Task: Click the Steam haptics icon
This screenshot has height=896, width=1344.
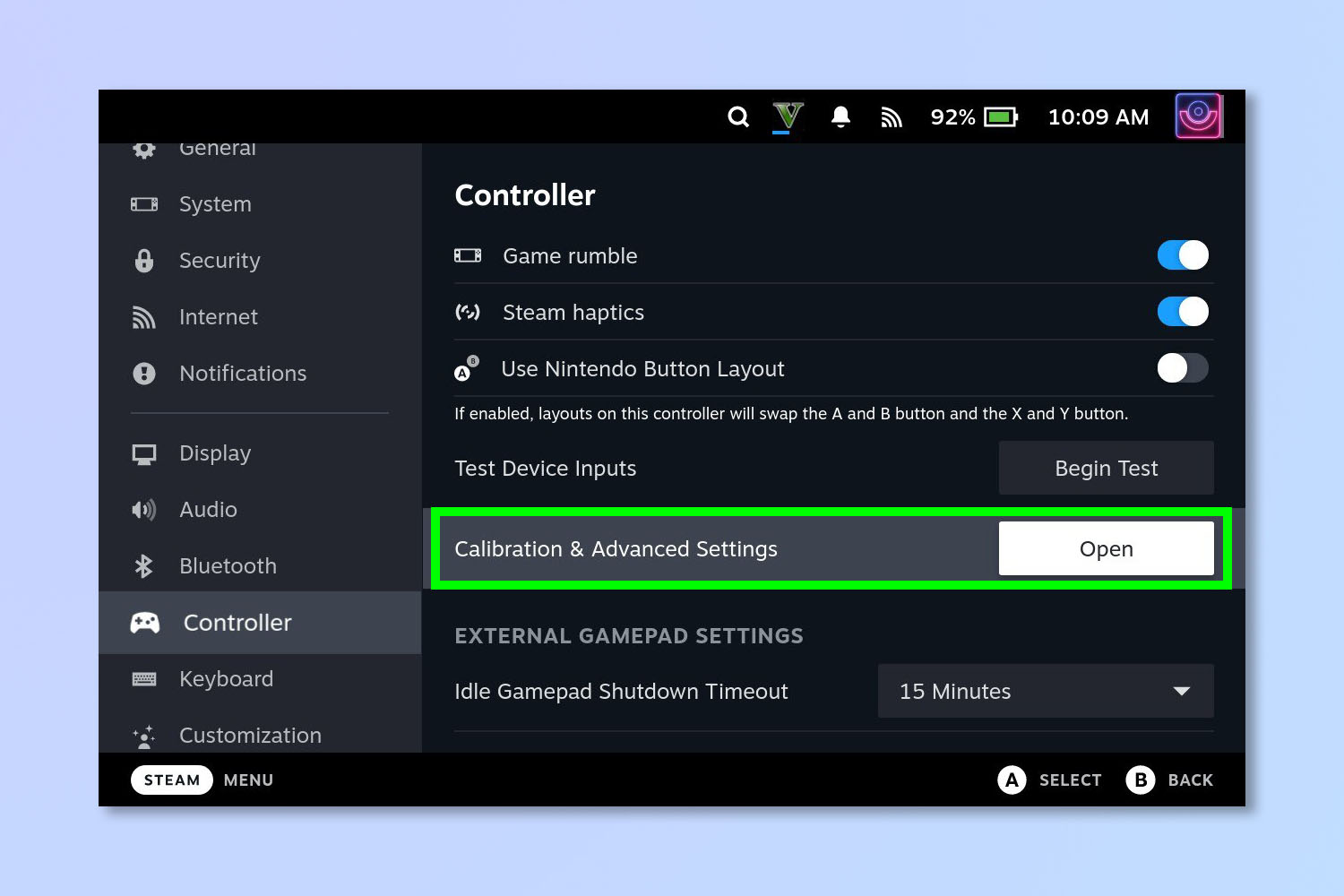Action: (x=468, y=312)
